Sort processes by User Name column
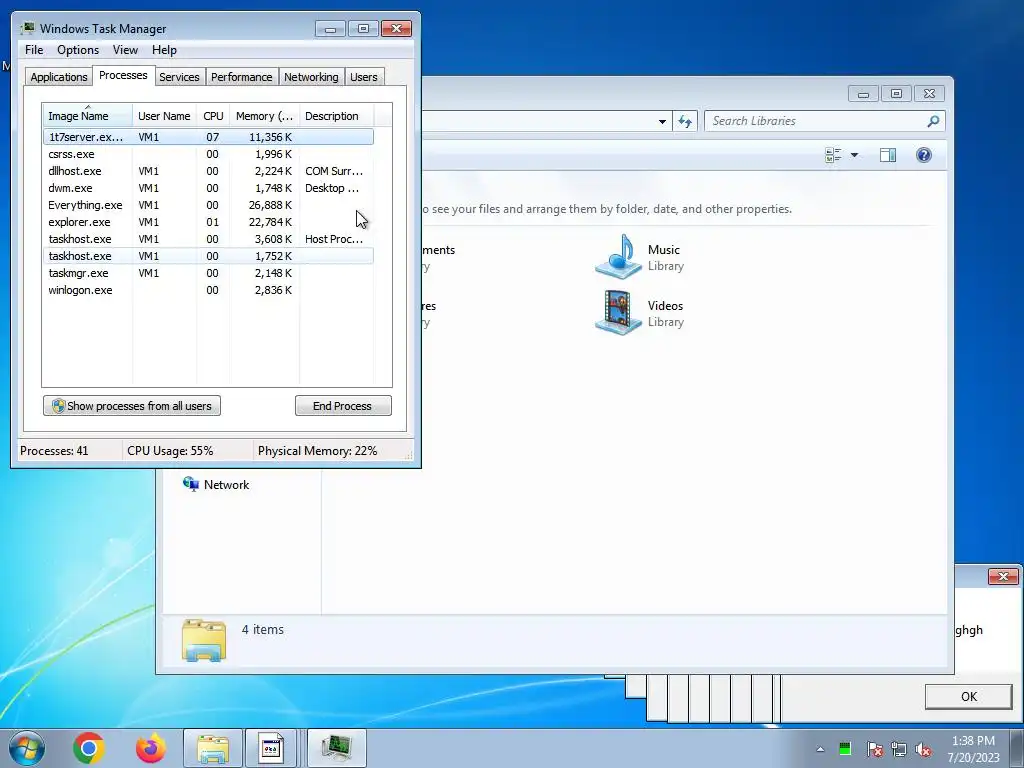The image size is (1024, 768). click(164, 116)
